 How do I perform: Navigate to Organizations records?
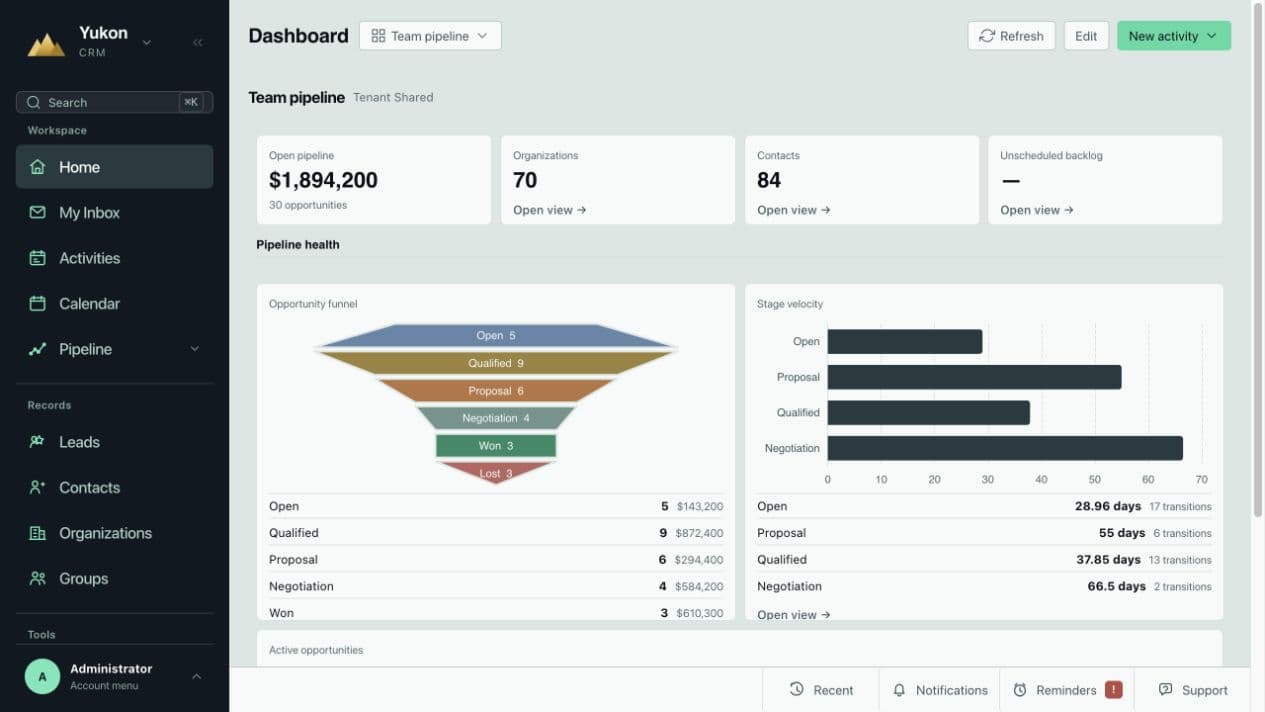(x=114, y=533)
